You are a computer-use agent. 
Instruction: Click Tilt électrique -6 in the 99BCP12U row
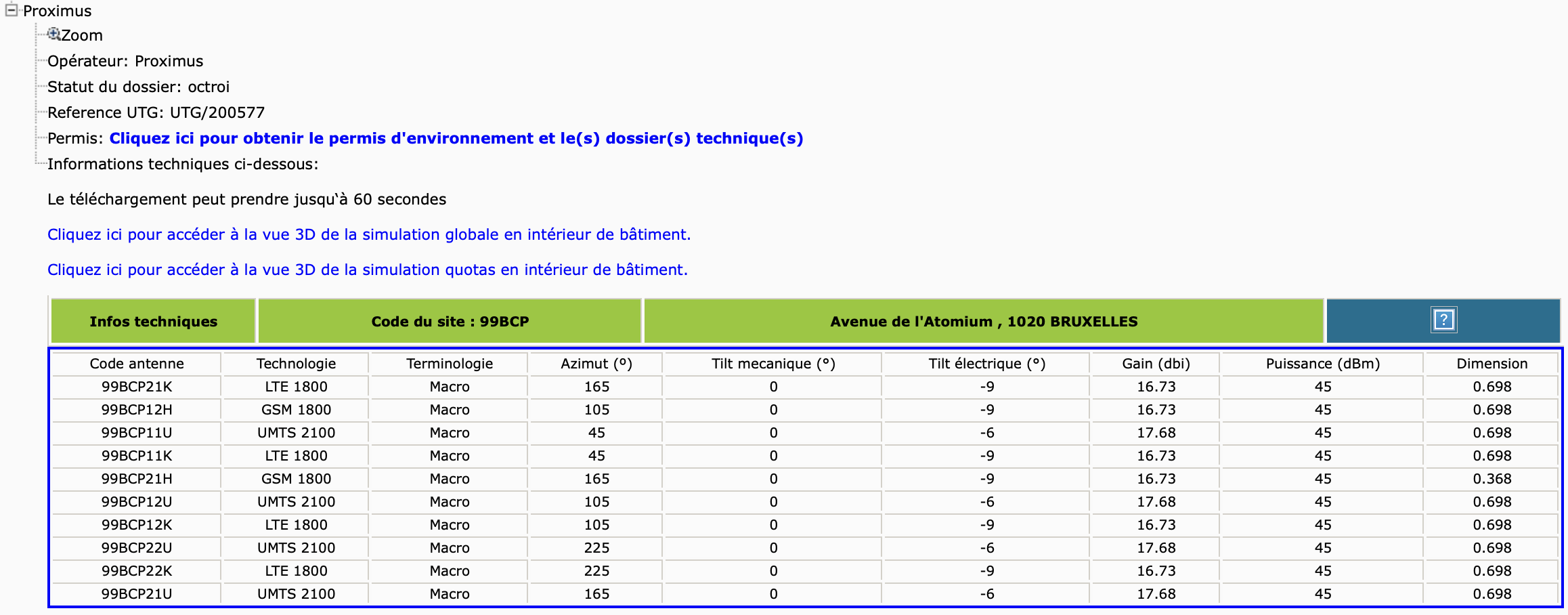click(x=987, y=502)
